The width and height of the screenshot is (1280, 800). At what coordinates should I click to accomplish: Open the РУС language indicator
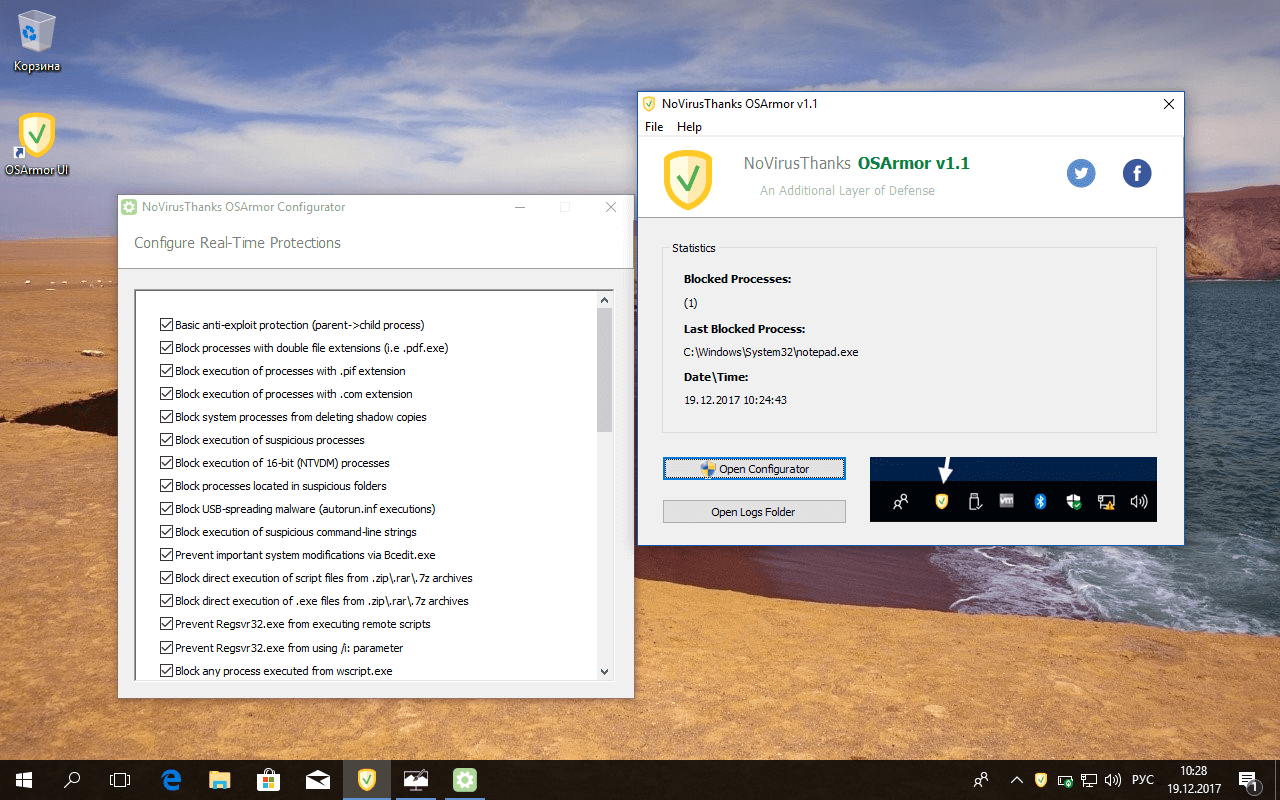1143,780
